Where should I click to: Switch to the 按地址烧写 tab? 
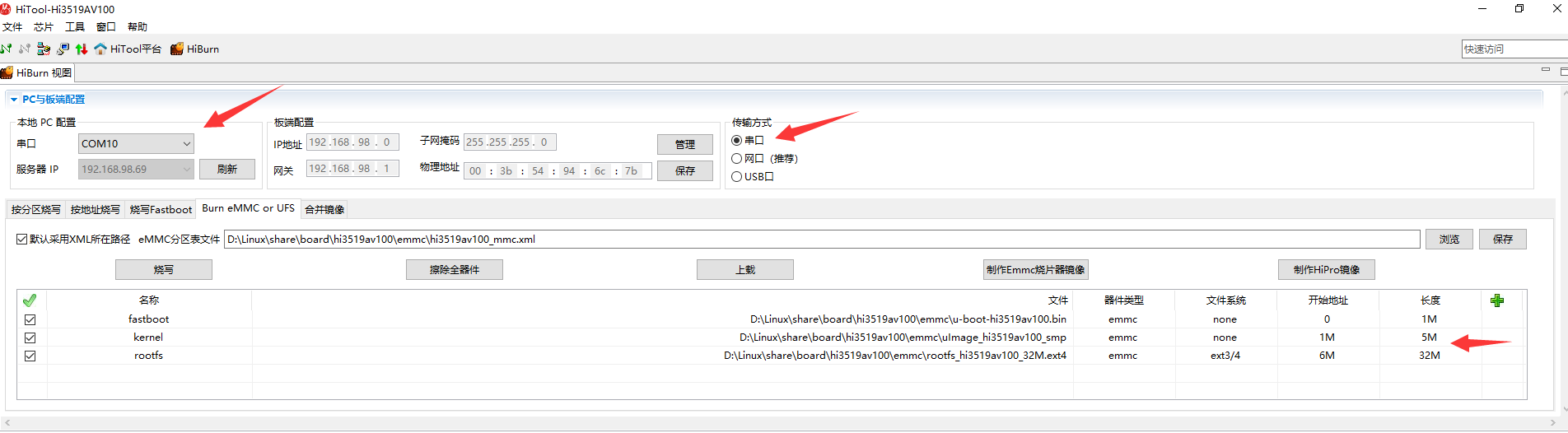tap(95, 210)
